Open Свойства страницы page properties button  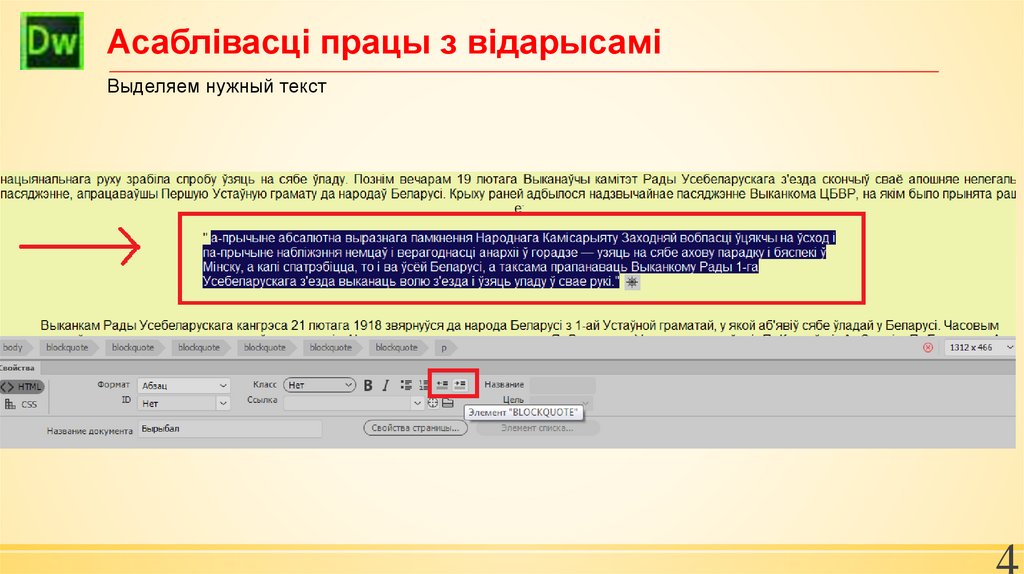415,428
